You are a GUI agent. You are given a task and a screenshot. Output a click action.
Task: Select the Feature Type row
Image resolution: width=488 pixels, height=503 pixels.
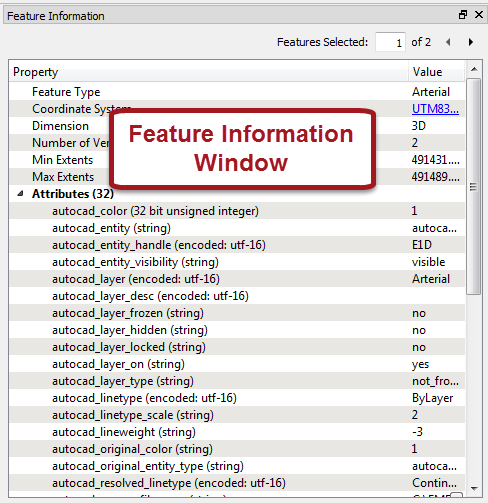click(x=237, y=92)
